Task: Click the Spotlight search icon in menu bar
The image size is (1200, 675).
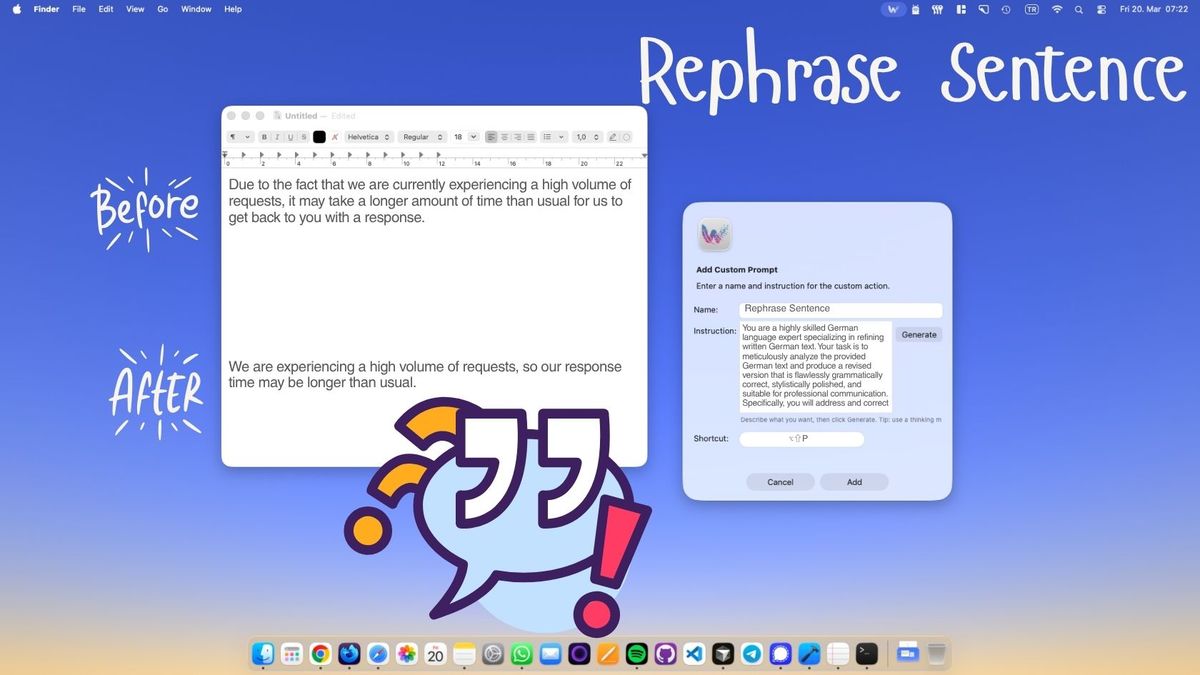Action: [1078, 9]
